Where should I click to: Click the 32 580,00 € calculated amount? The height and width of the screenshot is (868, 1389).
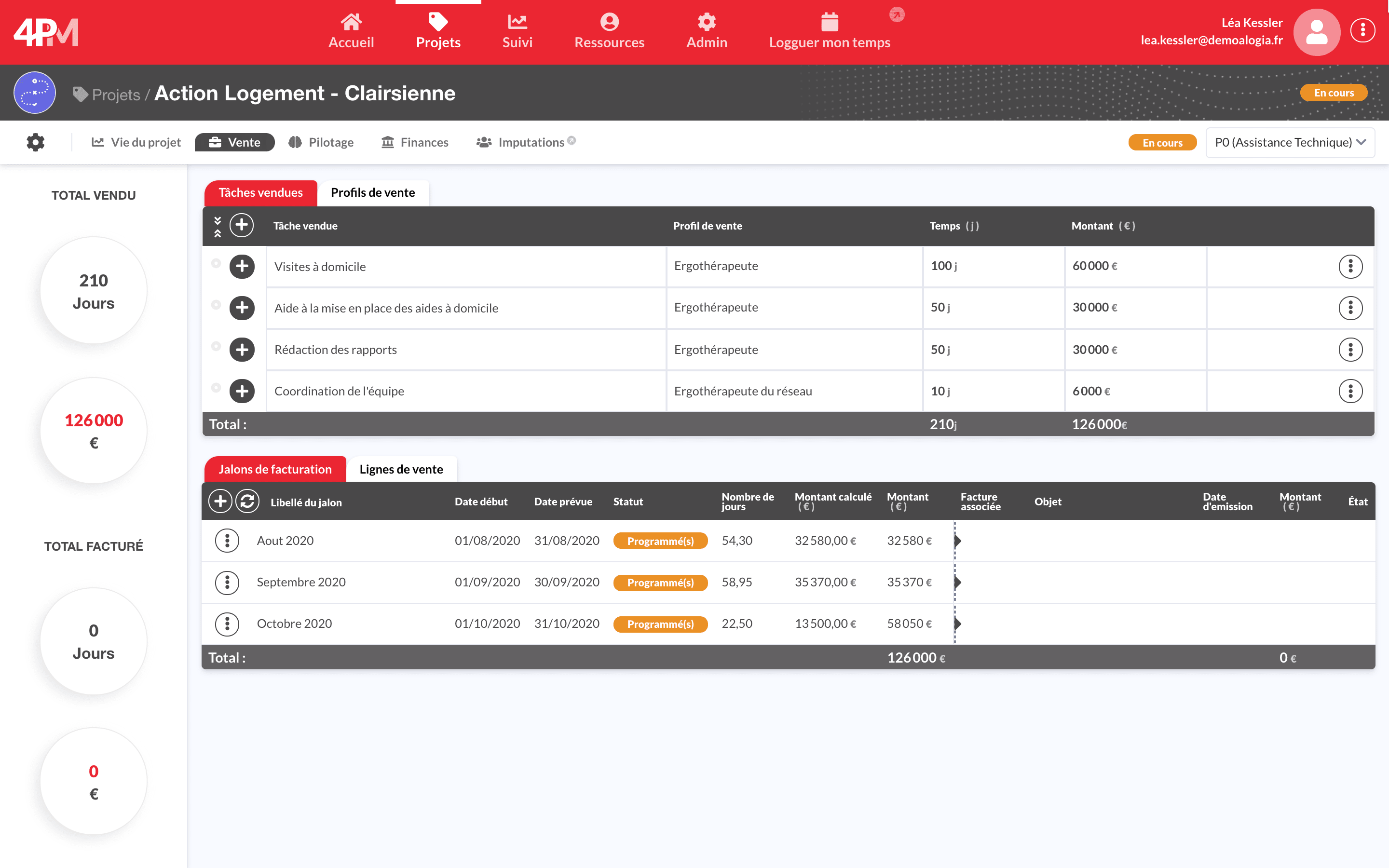pyautogui.click(x=825, y=541)
